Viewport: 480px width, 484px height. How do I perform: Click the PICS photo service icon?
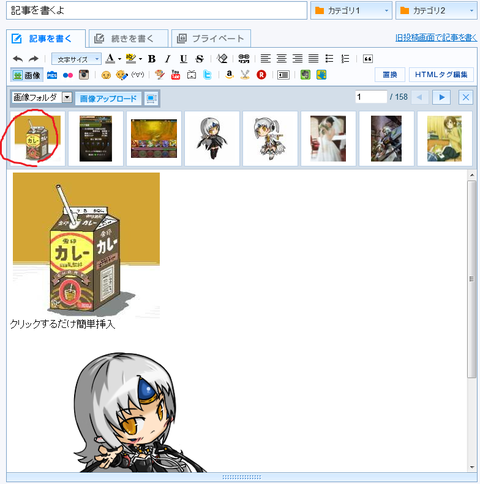pos(52,75)
